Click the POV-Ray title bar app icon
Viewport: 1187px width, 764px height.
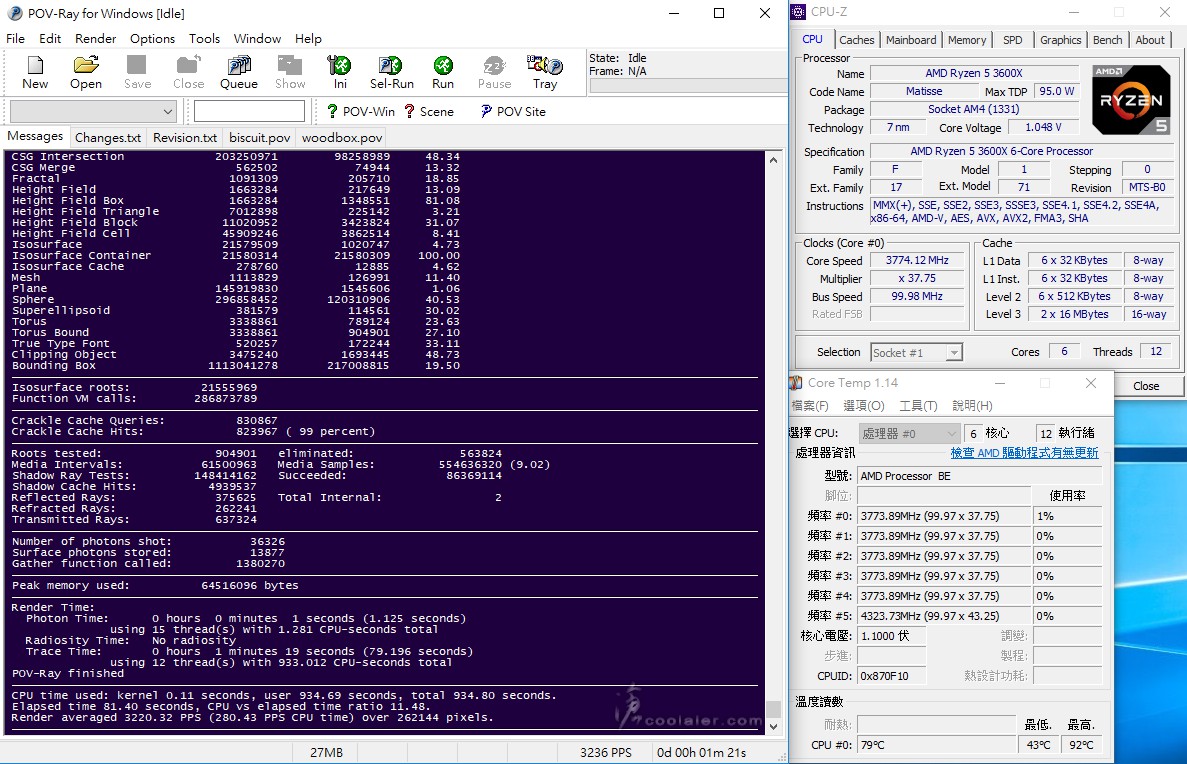pos(14,13)
